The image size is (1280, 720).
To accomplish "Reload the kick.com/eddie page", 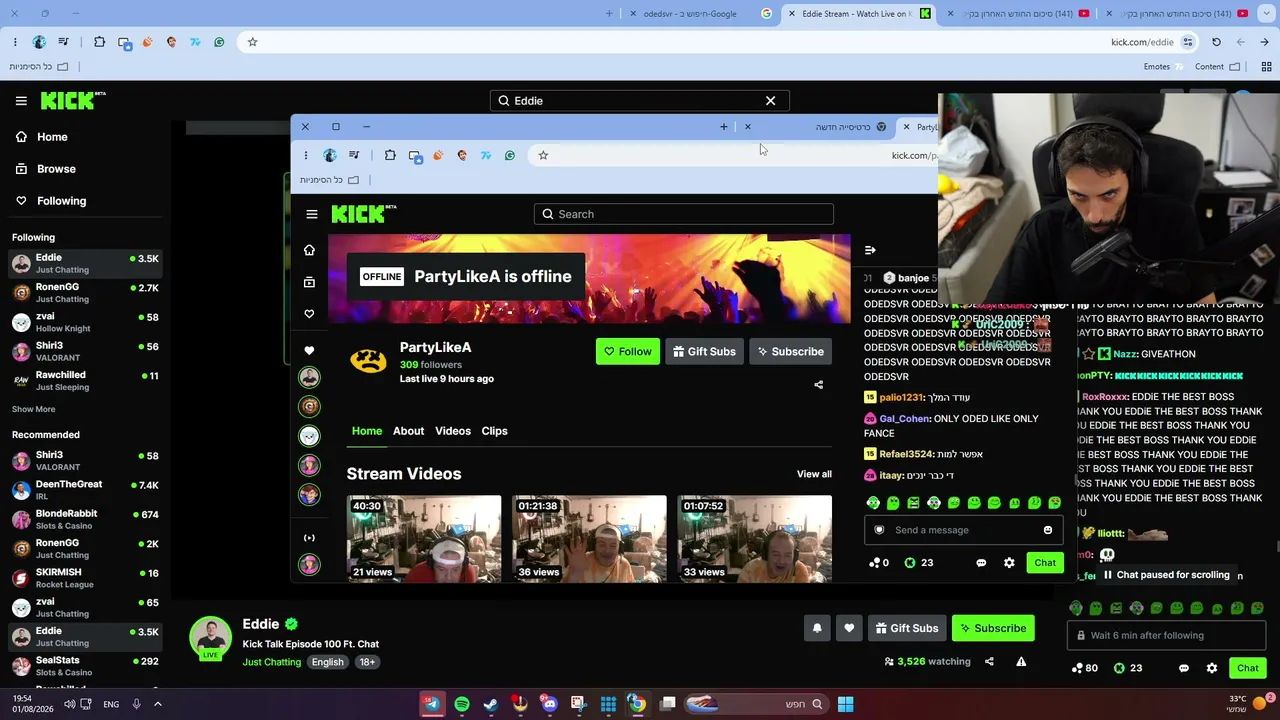I will click(x=1216, y=42).
